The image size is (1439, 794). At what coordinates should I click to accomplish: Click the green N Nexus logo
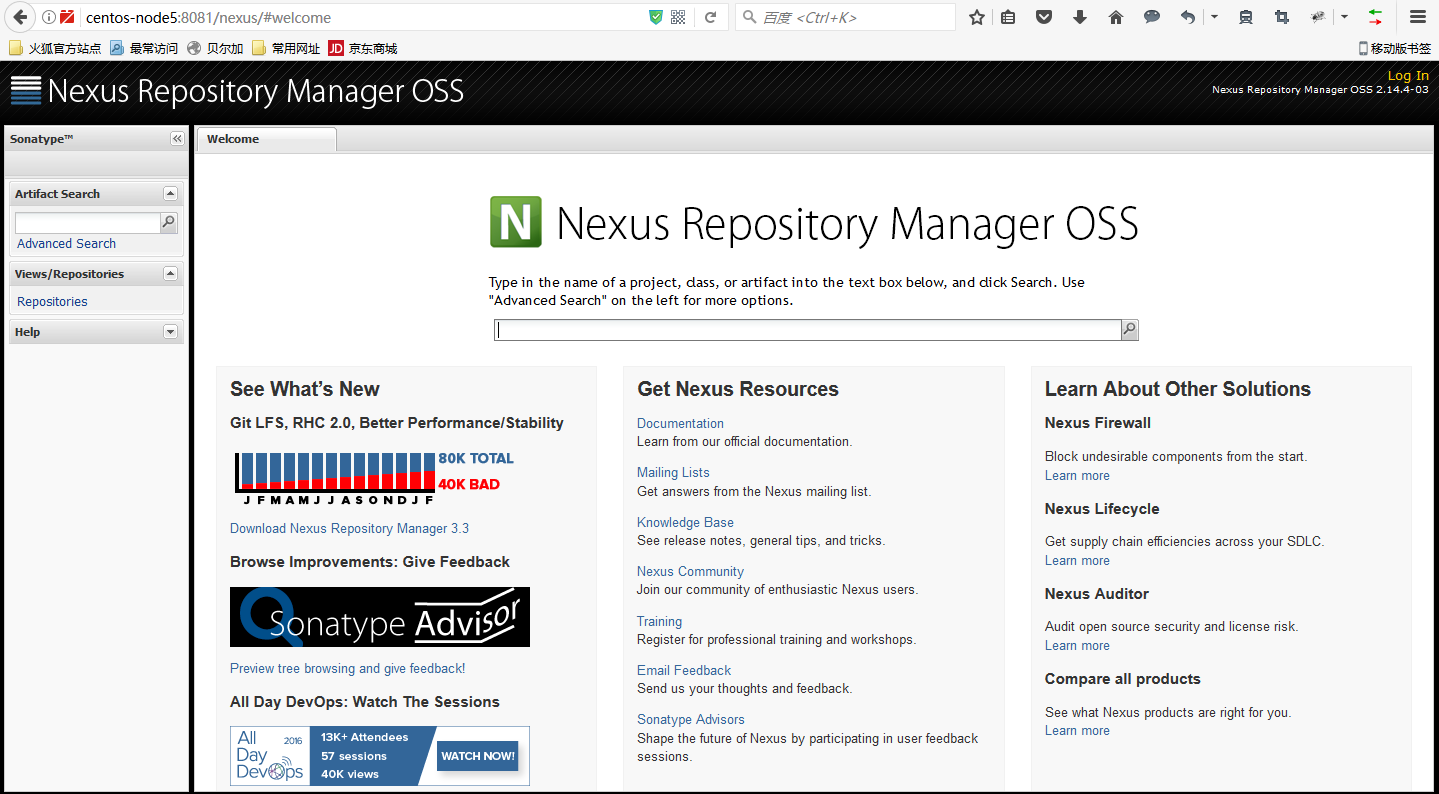(516, 222)
